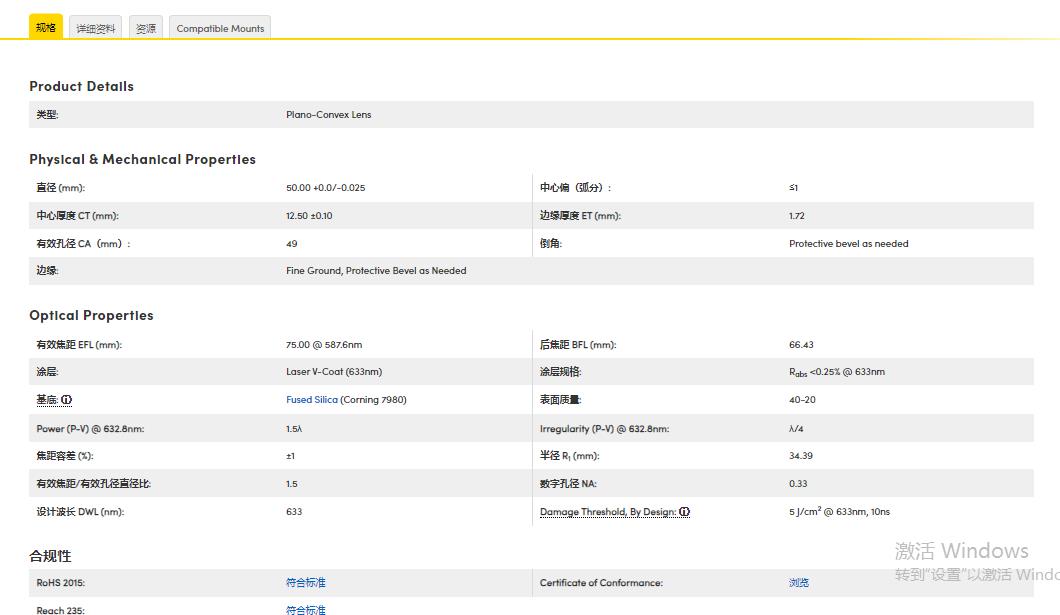Click 符合标准 link for RoHS 2015
This screenshot has width=1060, height=615.
point(306,583)
